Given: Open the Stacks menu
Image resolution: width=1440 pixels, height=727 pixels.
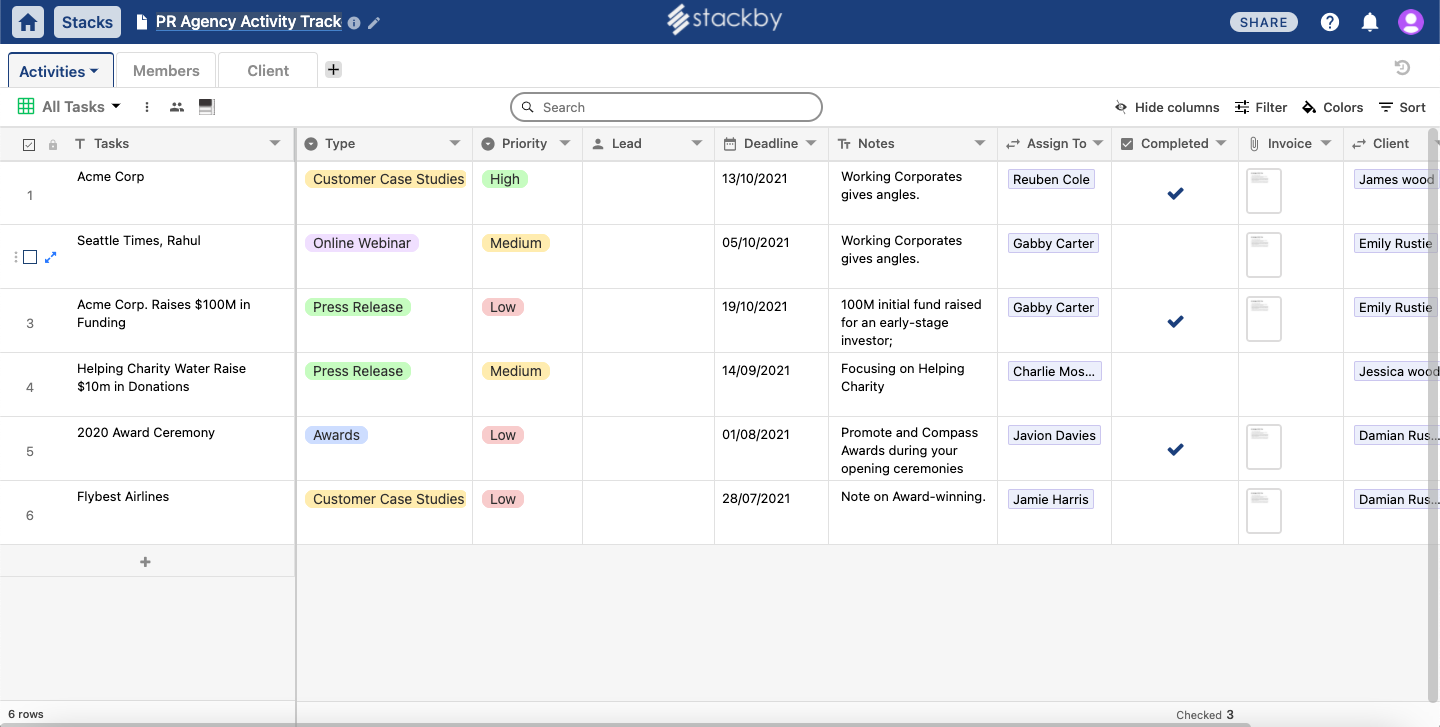Looking at the screenshot, I should point(88,22).
